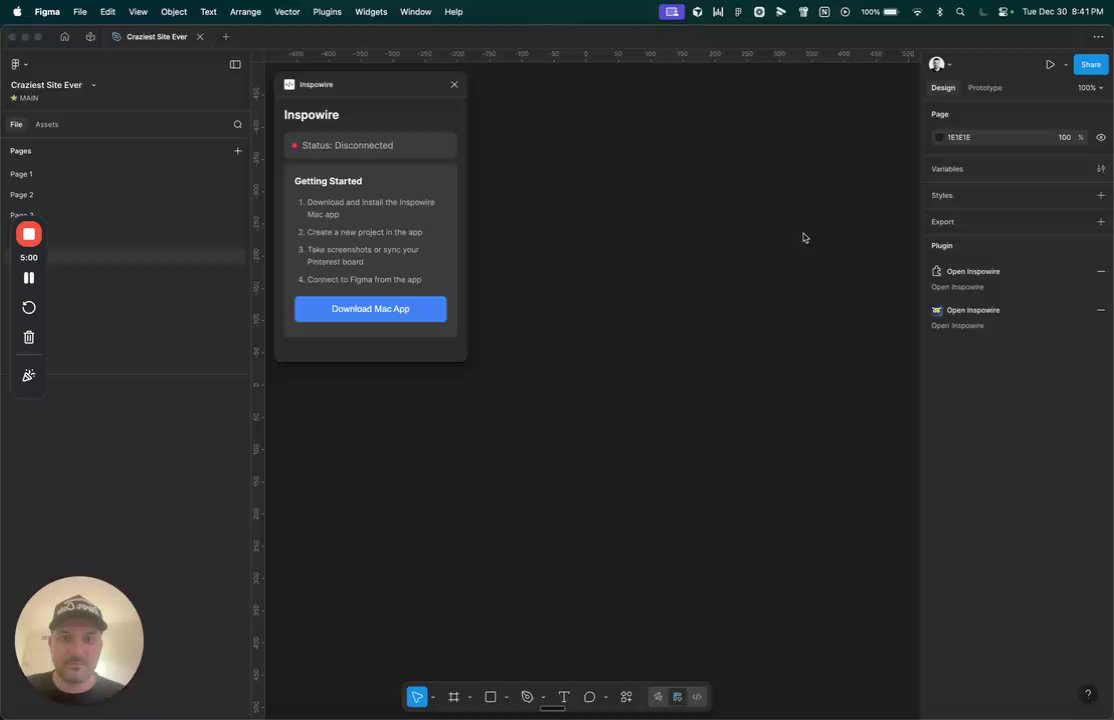Switch to Design mode in toolbar
The height and width of the screenshot is (720, 1114).
pyautogui.click(x=678, y=697)
